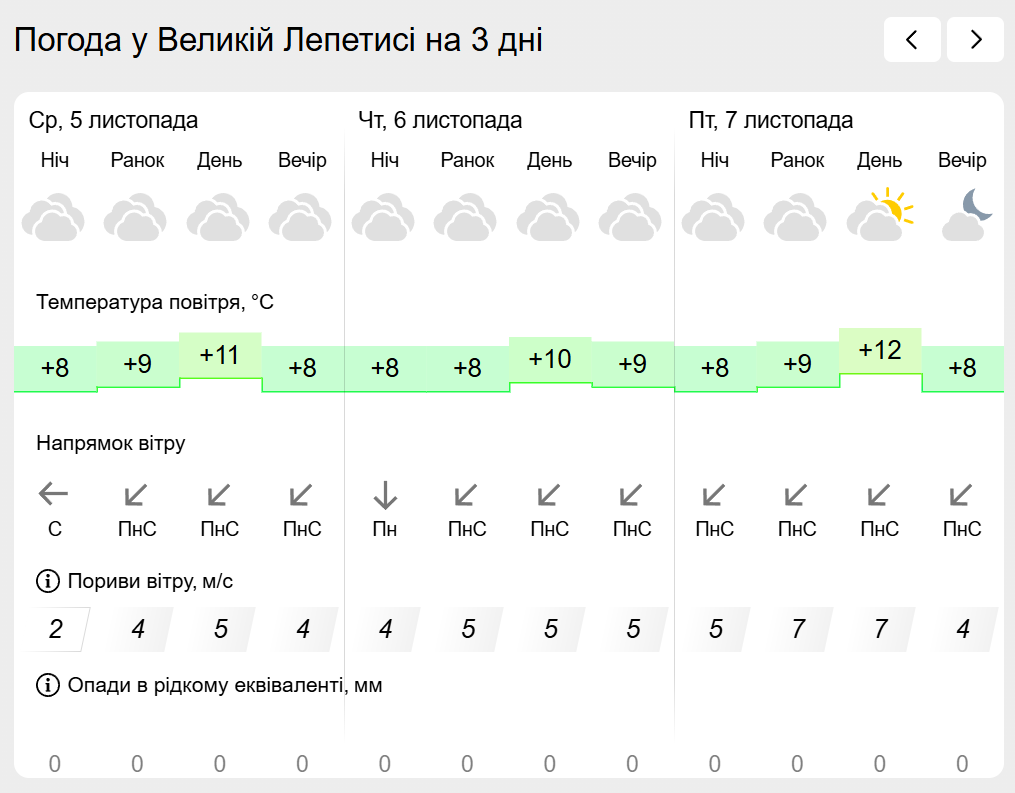The width and height of the screenshot is (1015, 793).
Task: Click Thursday night north wind arrow
Action: coord(385,494)
